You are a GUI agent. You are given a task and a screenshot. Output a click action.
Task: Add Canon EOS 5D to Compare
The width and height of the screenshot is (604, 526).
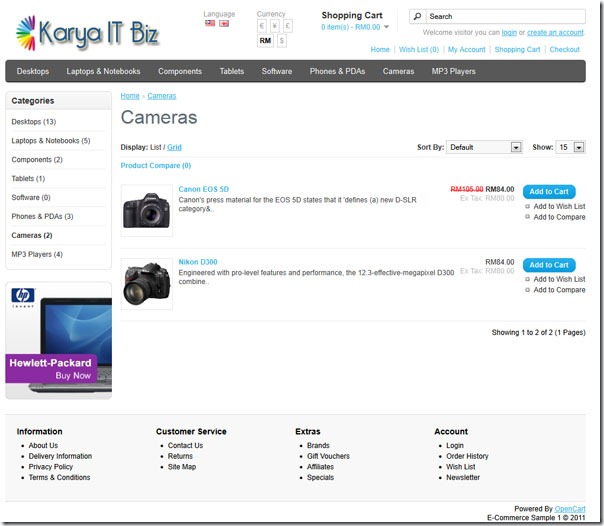[559, 217]
